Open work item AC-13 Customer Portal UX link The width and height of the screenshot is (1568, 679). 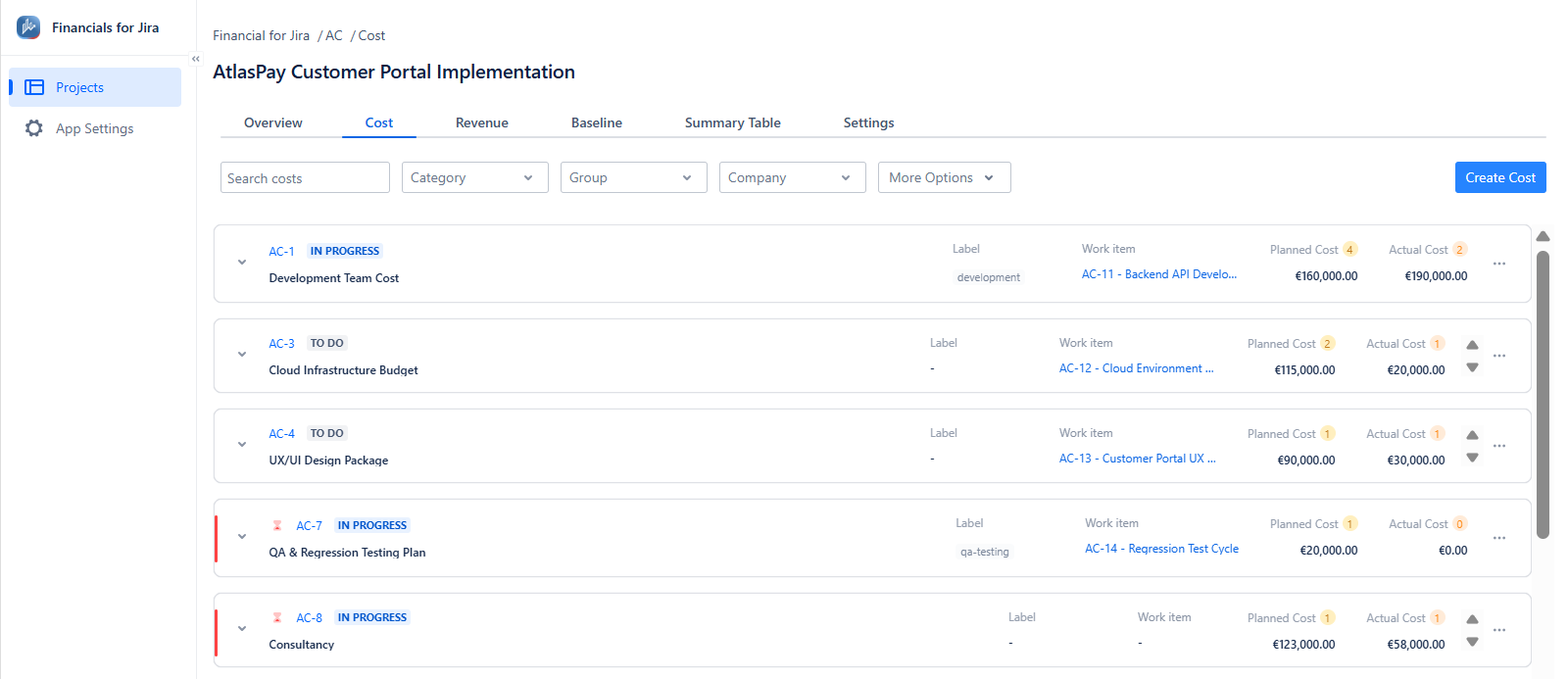1138,459
